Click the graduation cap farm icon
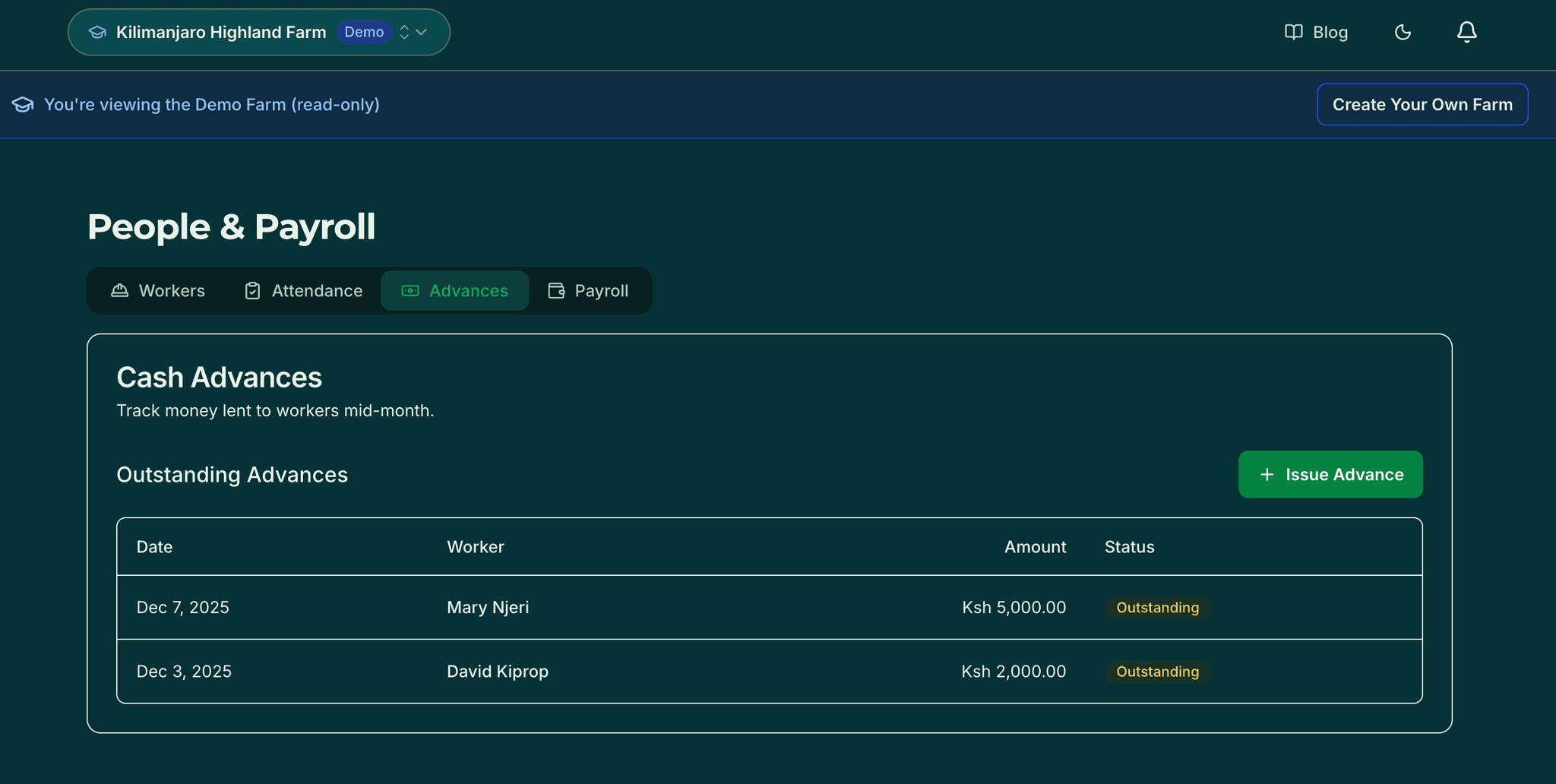This screenshot has width=1556, height=784. 98,32
